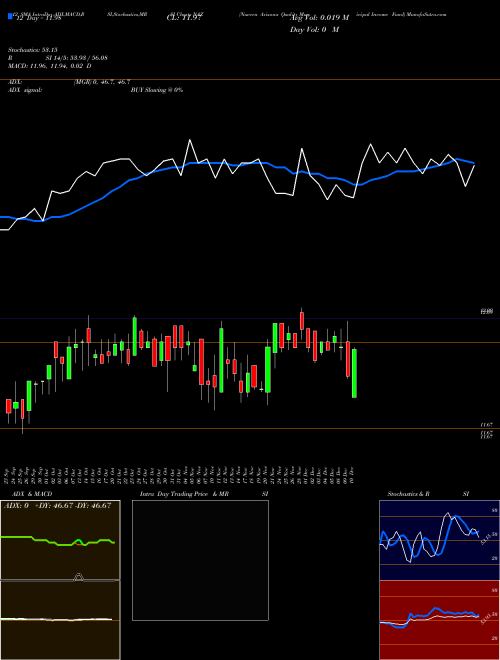Click the 'ADX: 0 +DY: 46.67 -DY: 46.67' readout

(x=57, y=506)
